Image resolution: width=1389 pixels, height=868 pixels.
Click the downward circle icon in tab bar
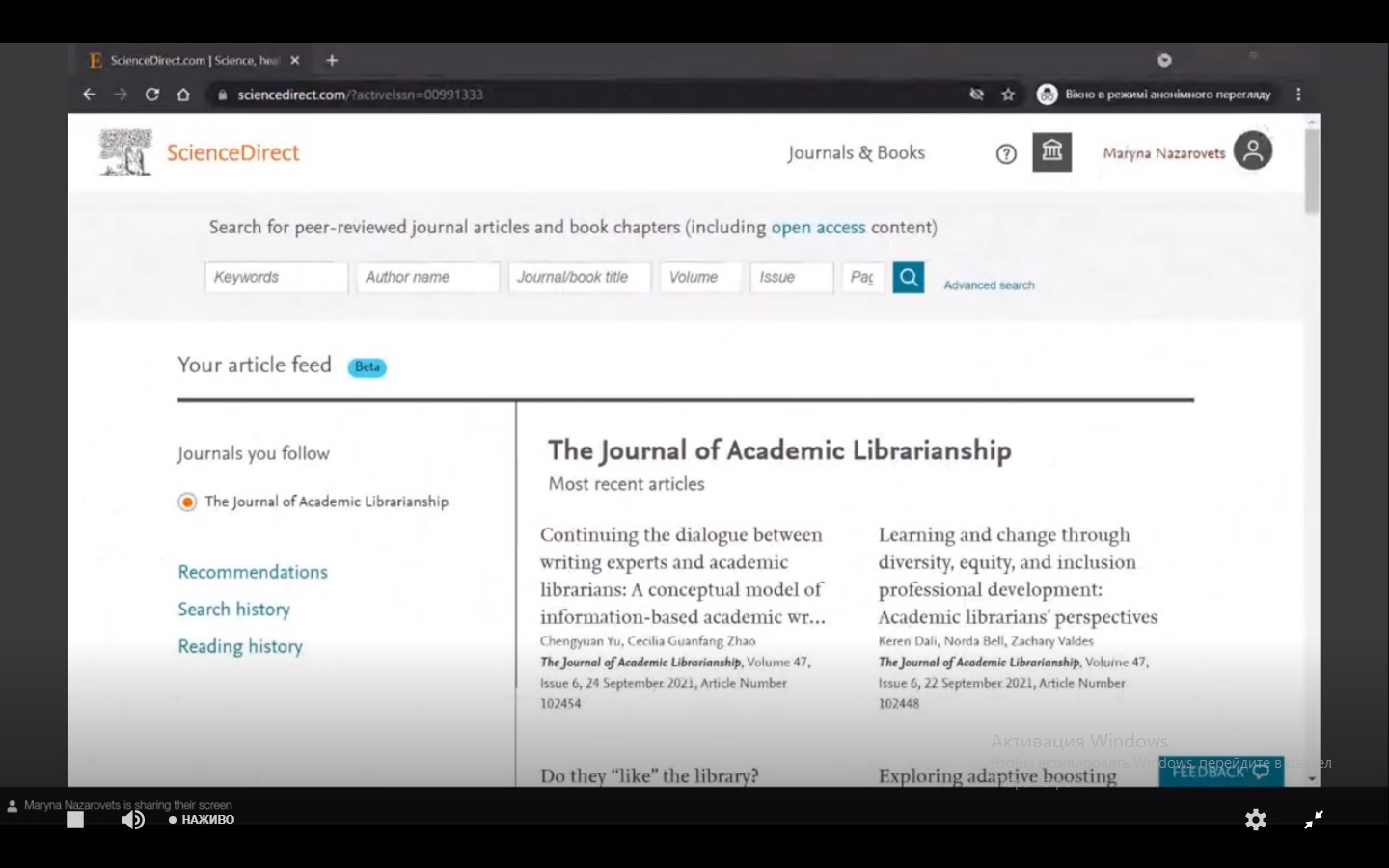tap(1164, 60)
